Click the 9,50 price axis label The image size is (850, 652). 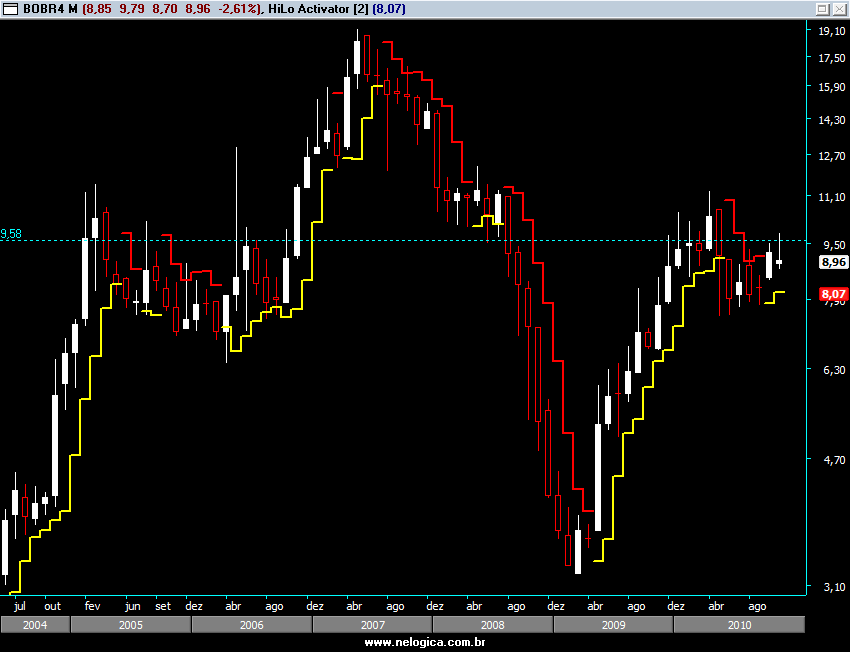[x=834, y=244]
